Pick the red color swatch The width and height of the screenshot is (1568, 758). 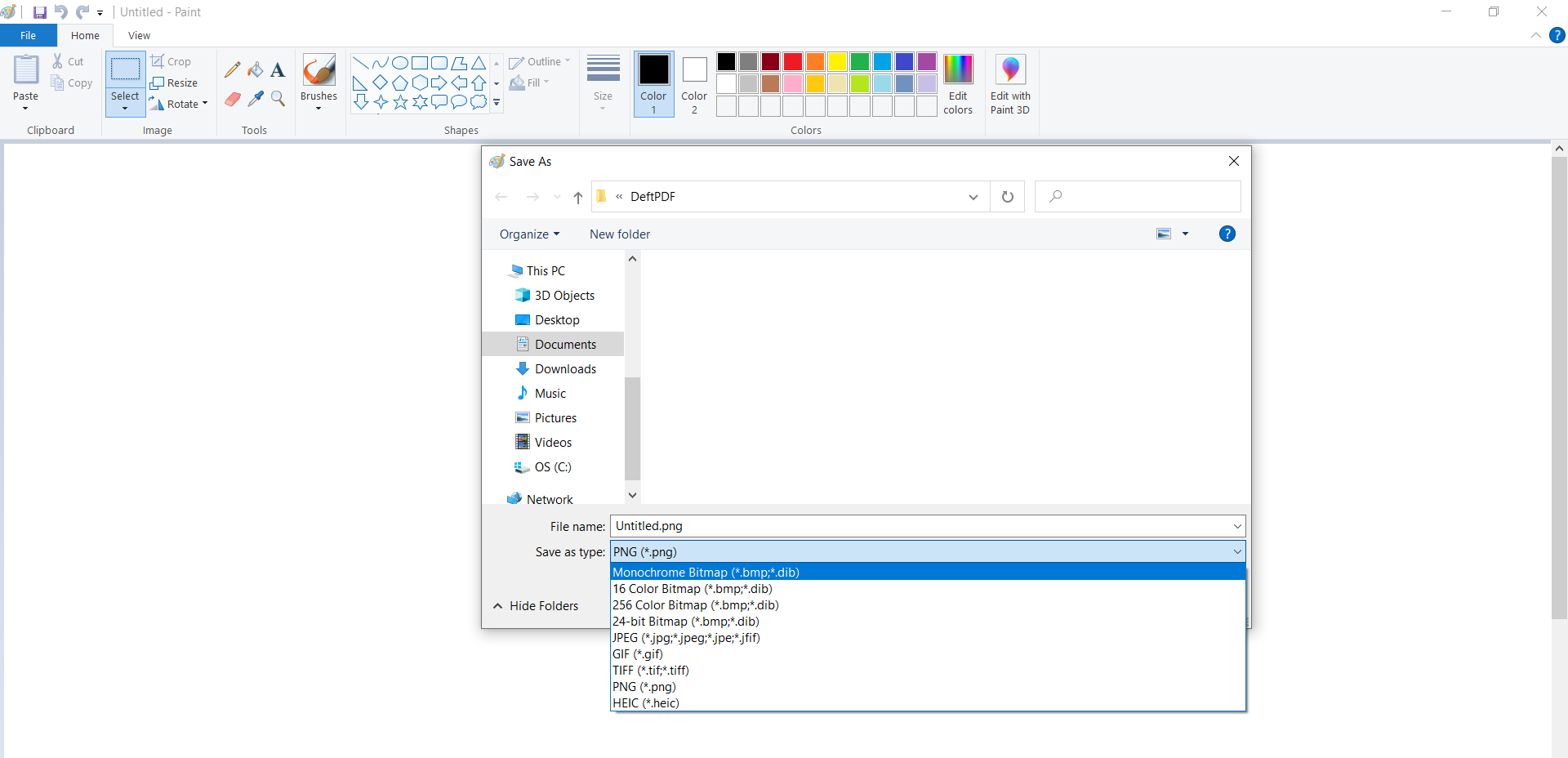[x=793, y=62]
